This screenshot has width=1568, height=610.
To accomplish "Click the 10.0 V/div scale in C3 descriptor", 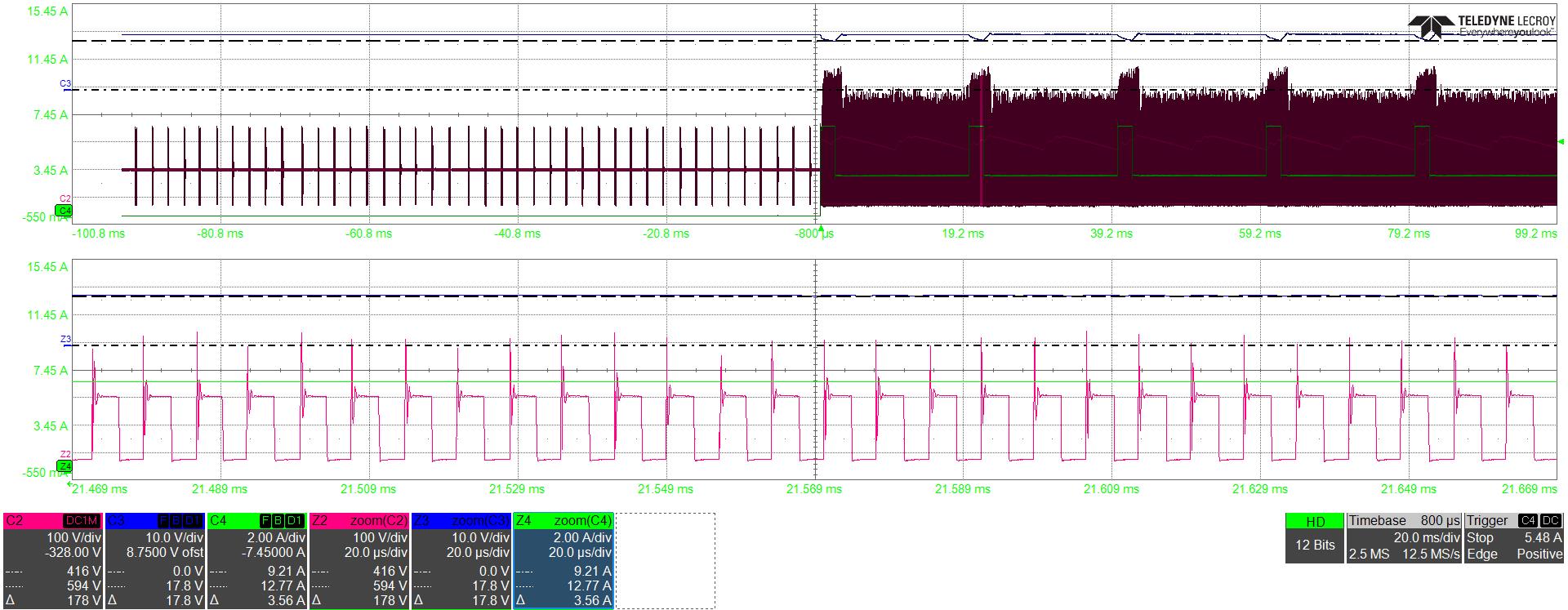I will click(x=173, y=538).
